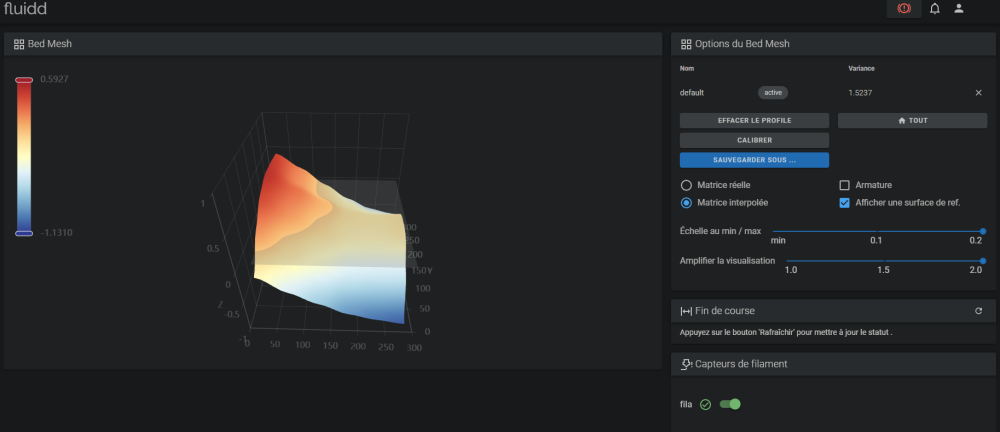Enable the Armature checkbox
Viewport: 1000px width, 432px height.
click(x=844, y=185)
